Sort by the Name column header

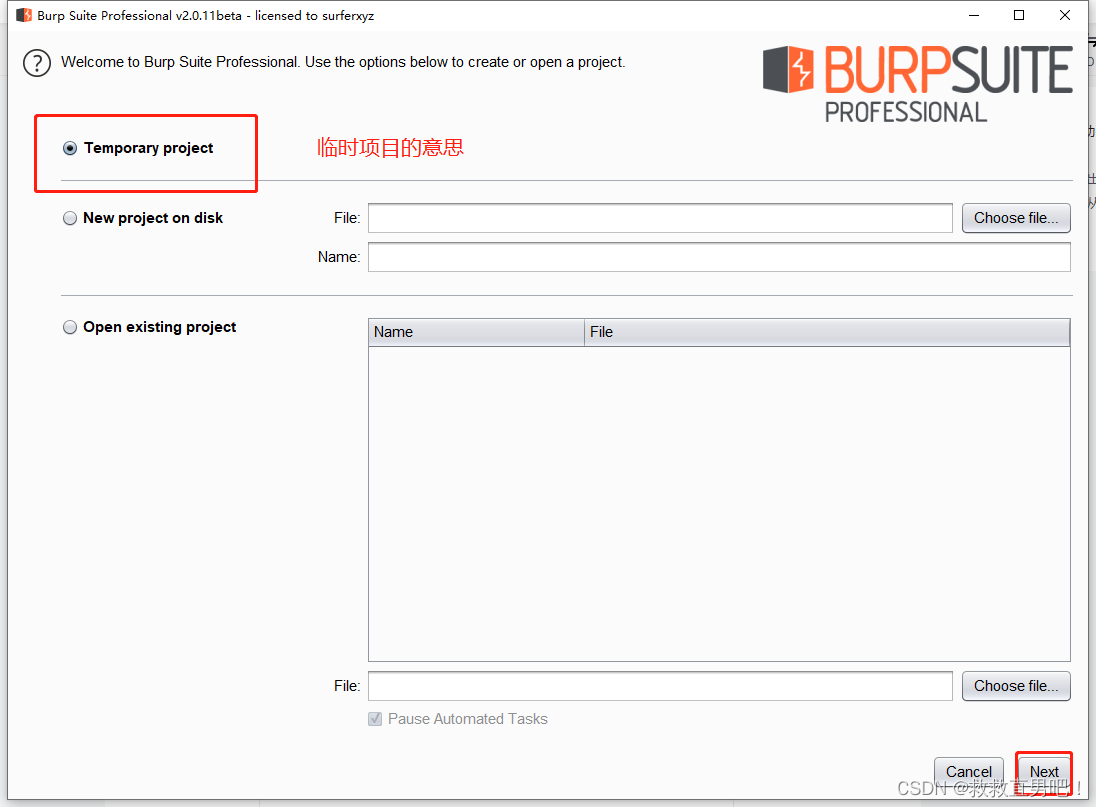pyautogui.click(x=476, y=332)
